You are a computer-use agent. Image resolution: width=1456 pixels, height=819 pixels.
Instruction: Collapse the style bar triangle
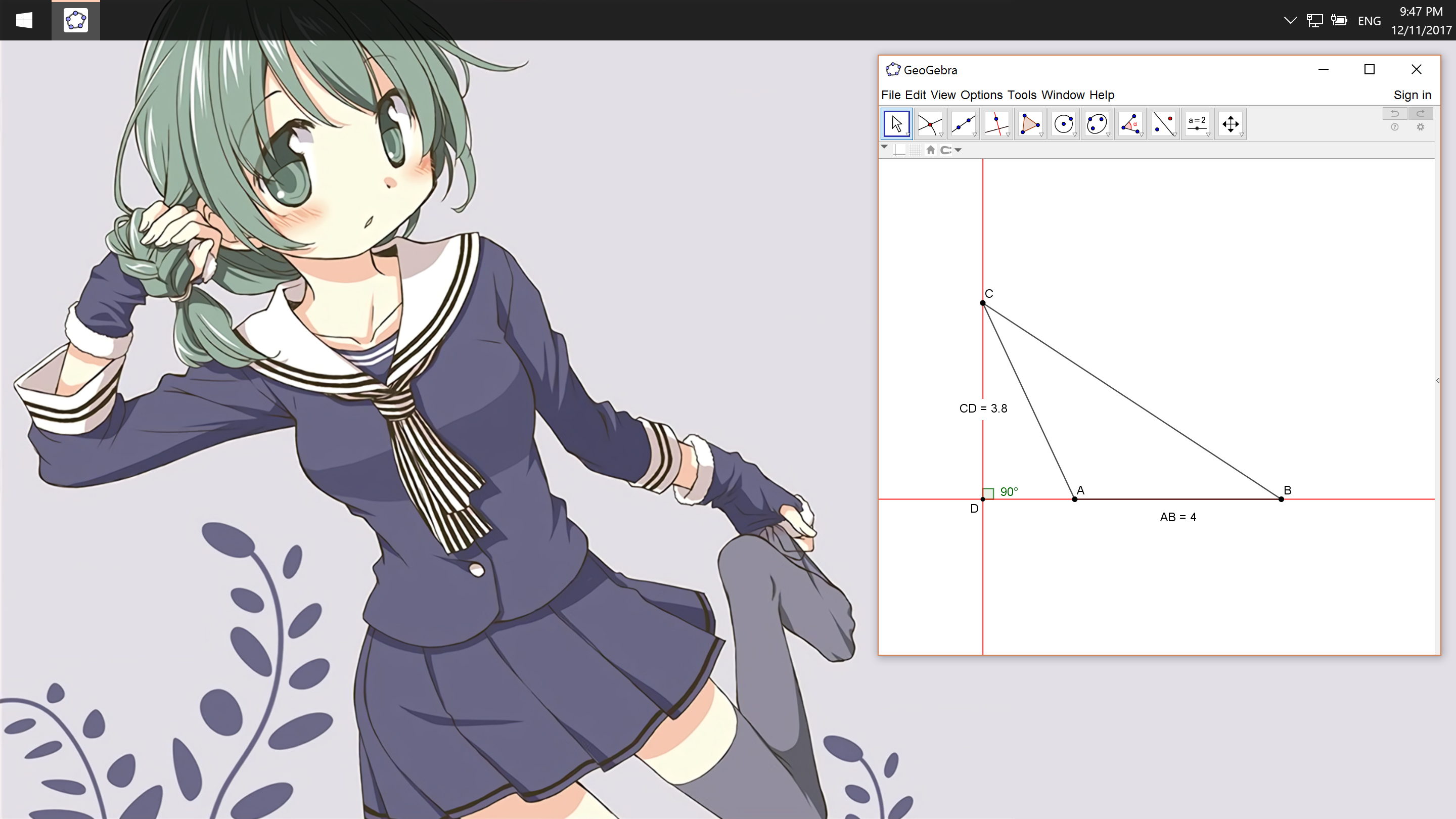885,147
